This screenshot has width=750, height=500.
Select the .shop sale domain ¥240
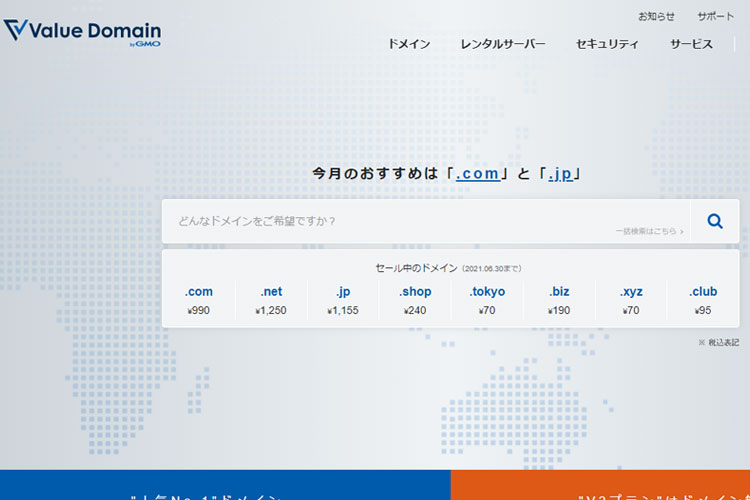415,300
